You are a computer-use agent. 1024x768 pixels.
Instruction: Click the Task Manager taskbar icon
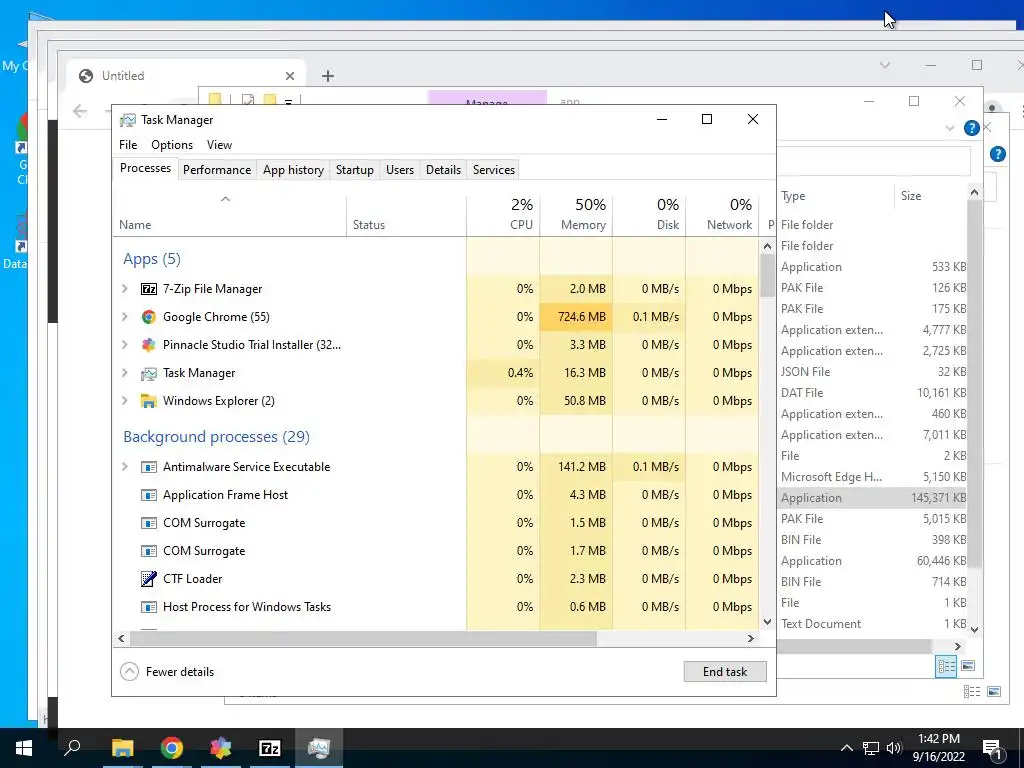(x=319, y=748)
